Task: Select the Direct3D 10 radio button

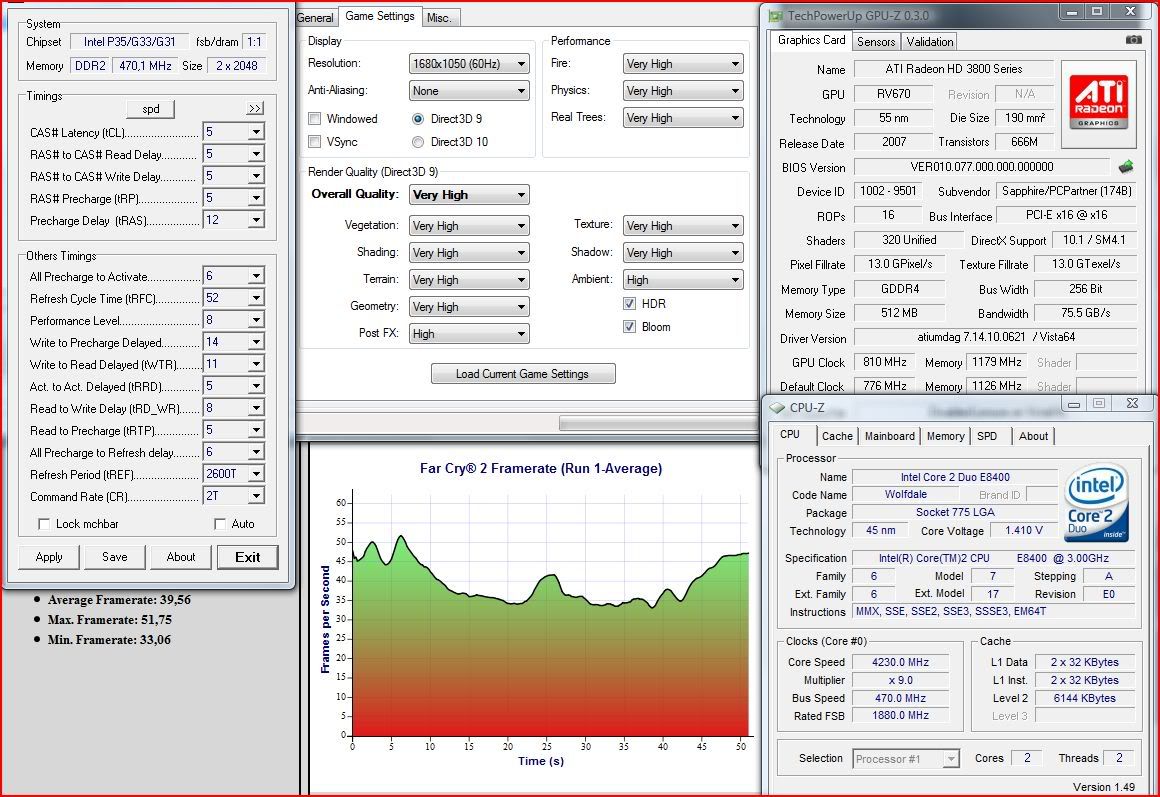Action: 418,142
